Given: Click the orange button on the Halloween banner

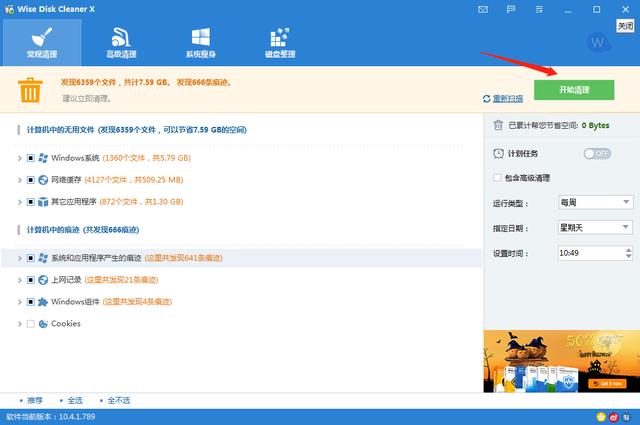Looking at the screenshot, I should click(607, 383).
